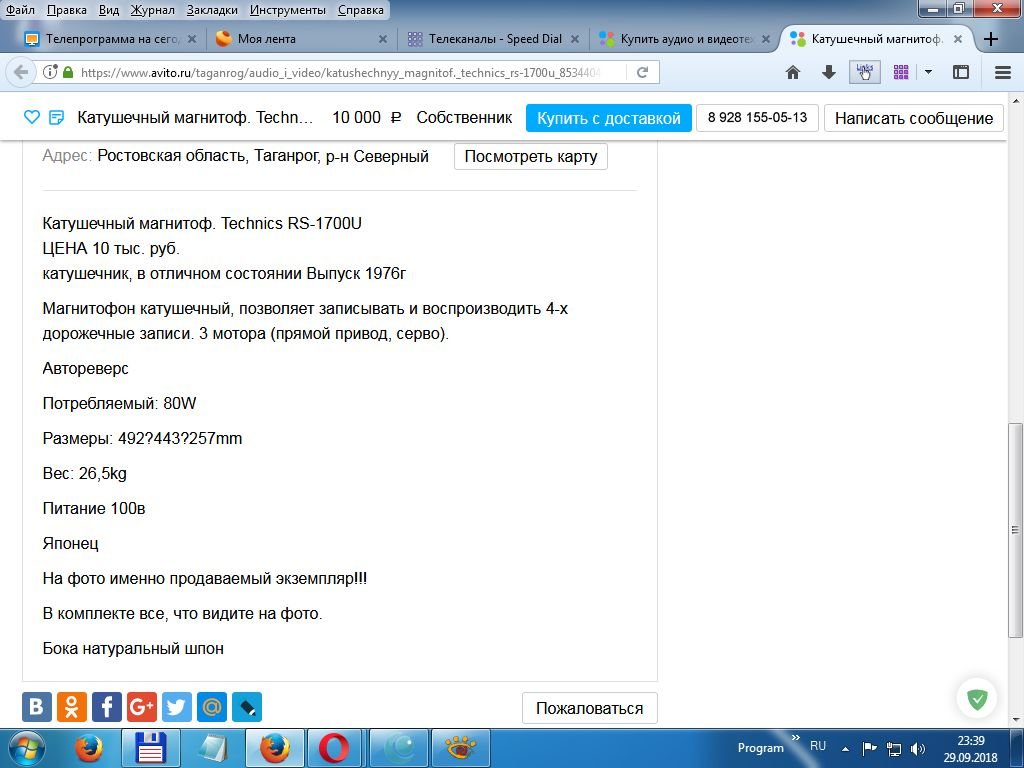Click the page vertical scrollbar thumb
1024x768 pixels.
[1016, 530]
